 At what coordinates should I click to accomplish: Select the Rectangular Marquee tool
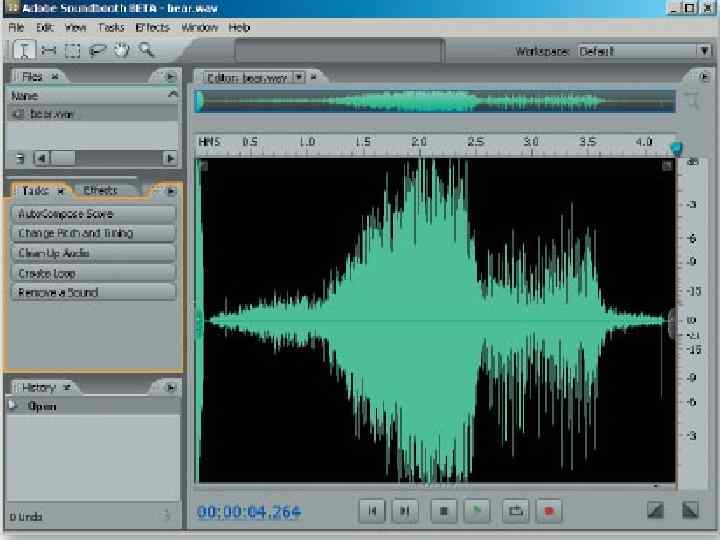[x=73, y=51]
